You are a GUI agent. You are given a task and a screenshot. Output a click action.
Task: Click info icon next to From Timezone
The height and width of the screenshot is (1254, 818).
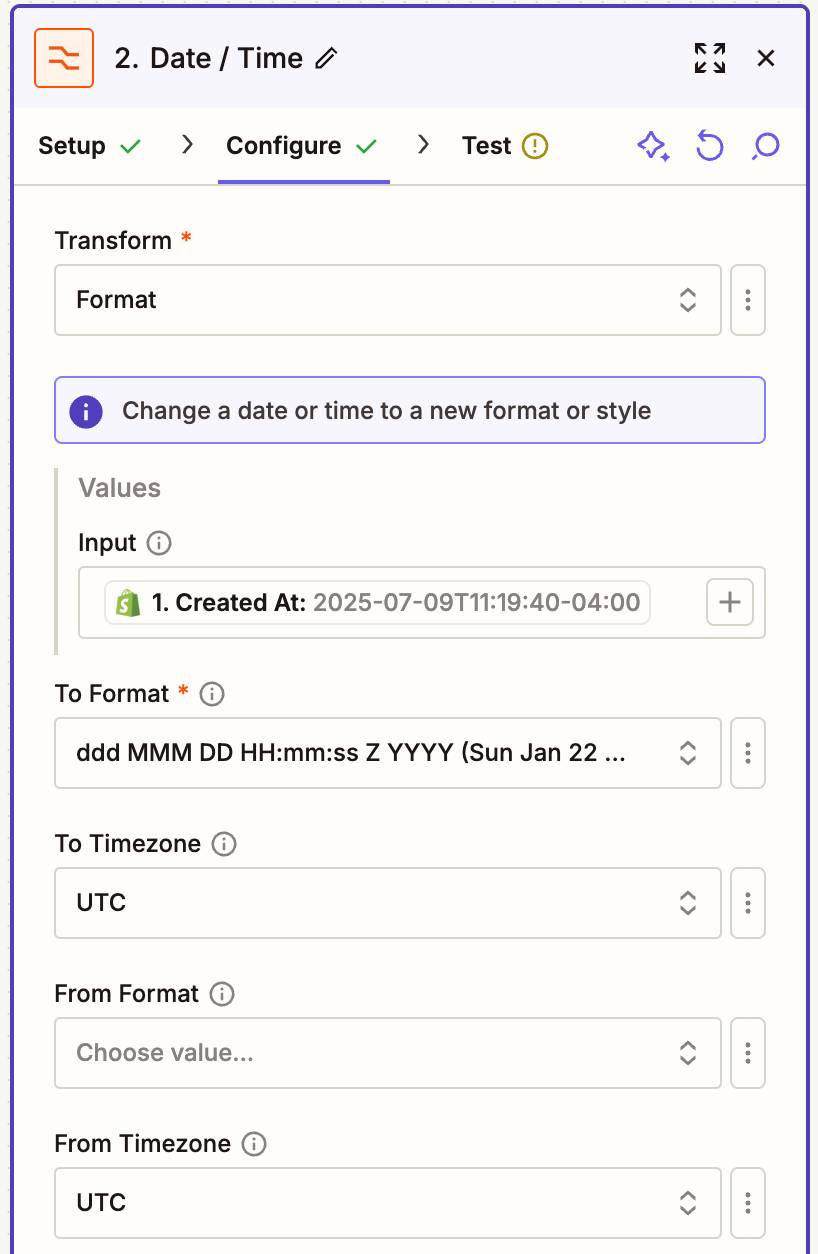click(254, 1144)
